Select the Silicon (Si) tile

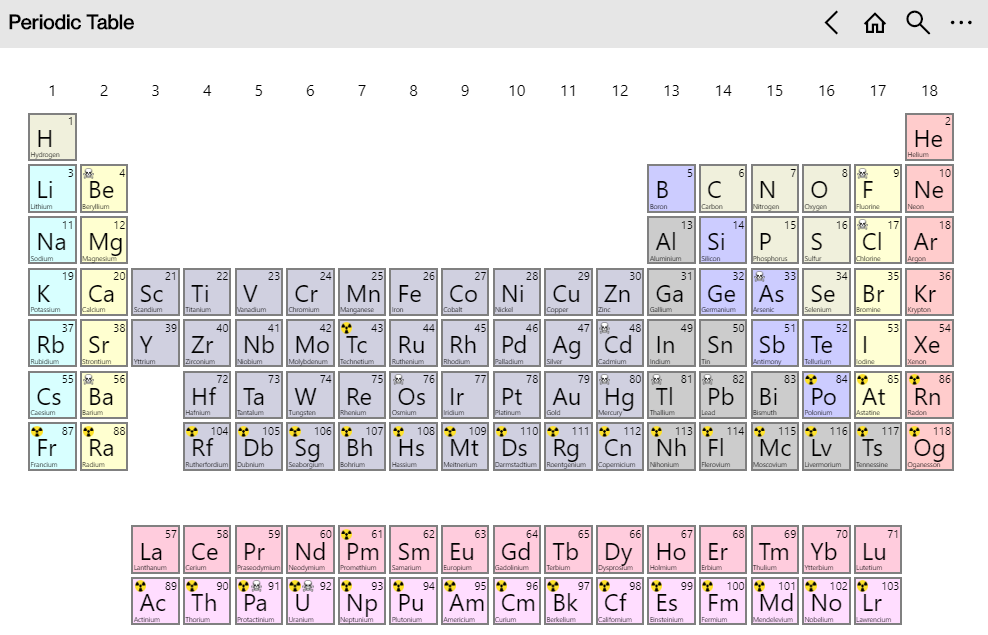click(x=723, y=240)
